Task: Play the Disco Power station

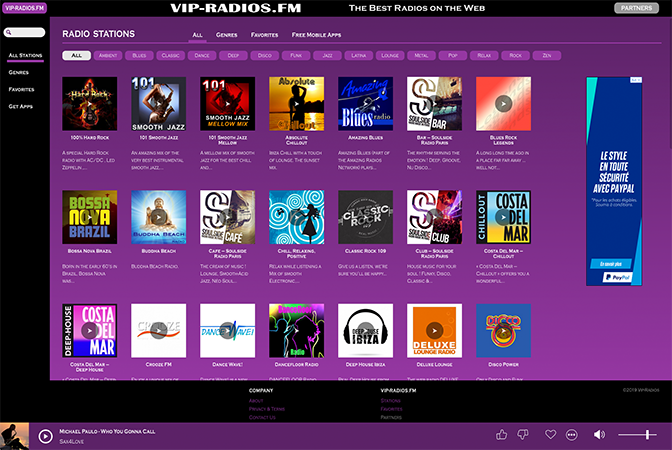Action: (x=504, y=331)
